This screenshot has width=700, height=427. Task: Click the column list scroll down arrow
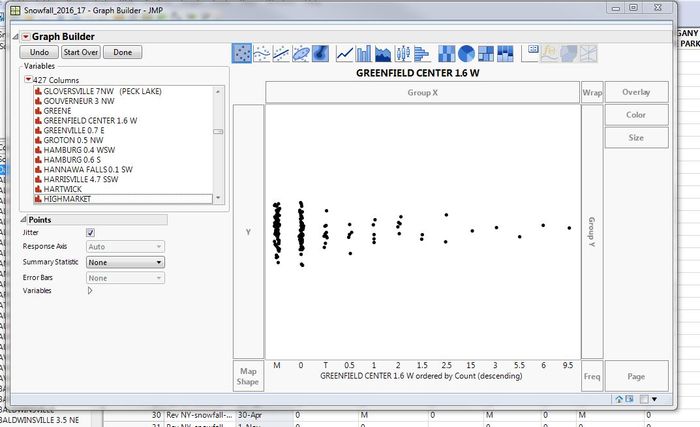(x=218, y=197)
